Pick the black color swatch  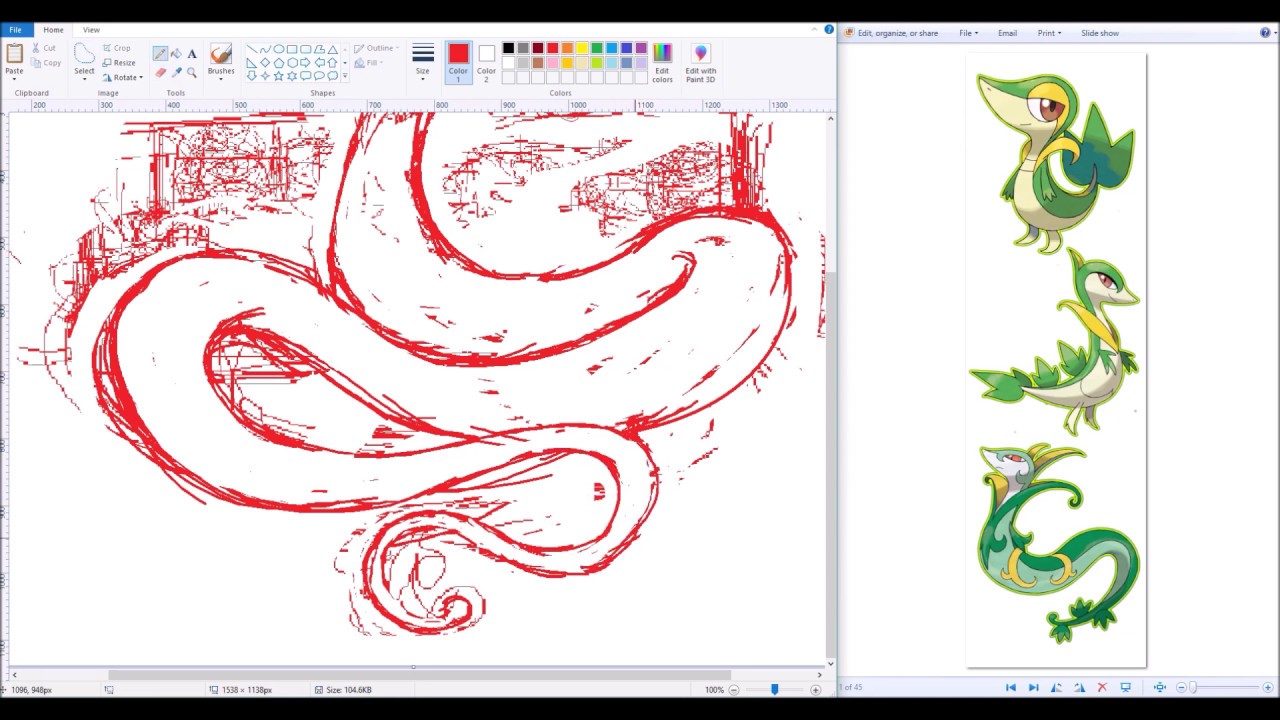pos(508,48)
